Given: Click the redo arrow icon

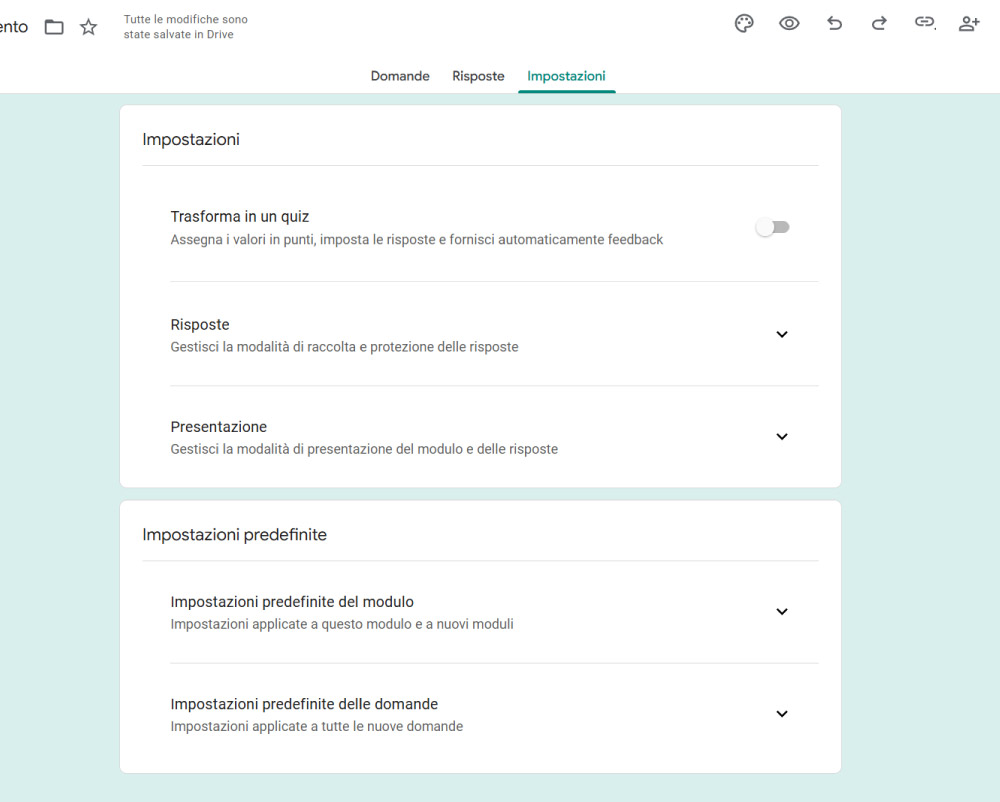Looking at the screenshot, I should click(879, 24).
